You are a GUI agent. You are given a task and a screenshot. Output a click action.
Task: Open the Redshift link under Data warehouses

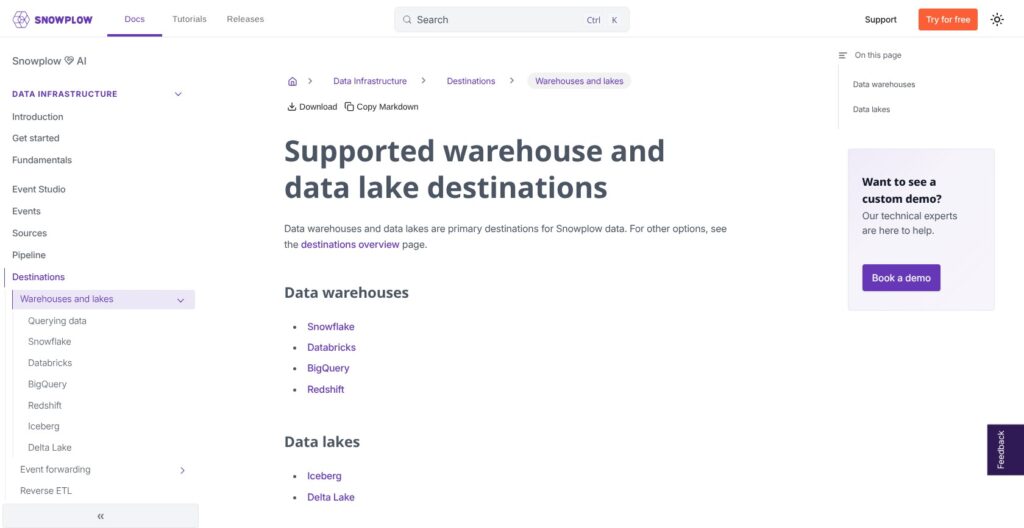pos(325,389)
